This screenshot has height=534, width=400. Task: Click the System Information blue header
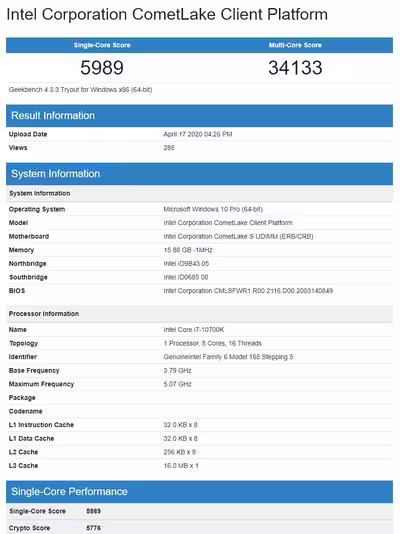pos(199,174)
